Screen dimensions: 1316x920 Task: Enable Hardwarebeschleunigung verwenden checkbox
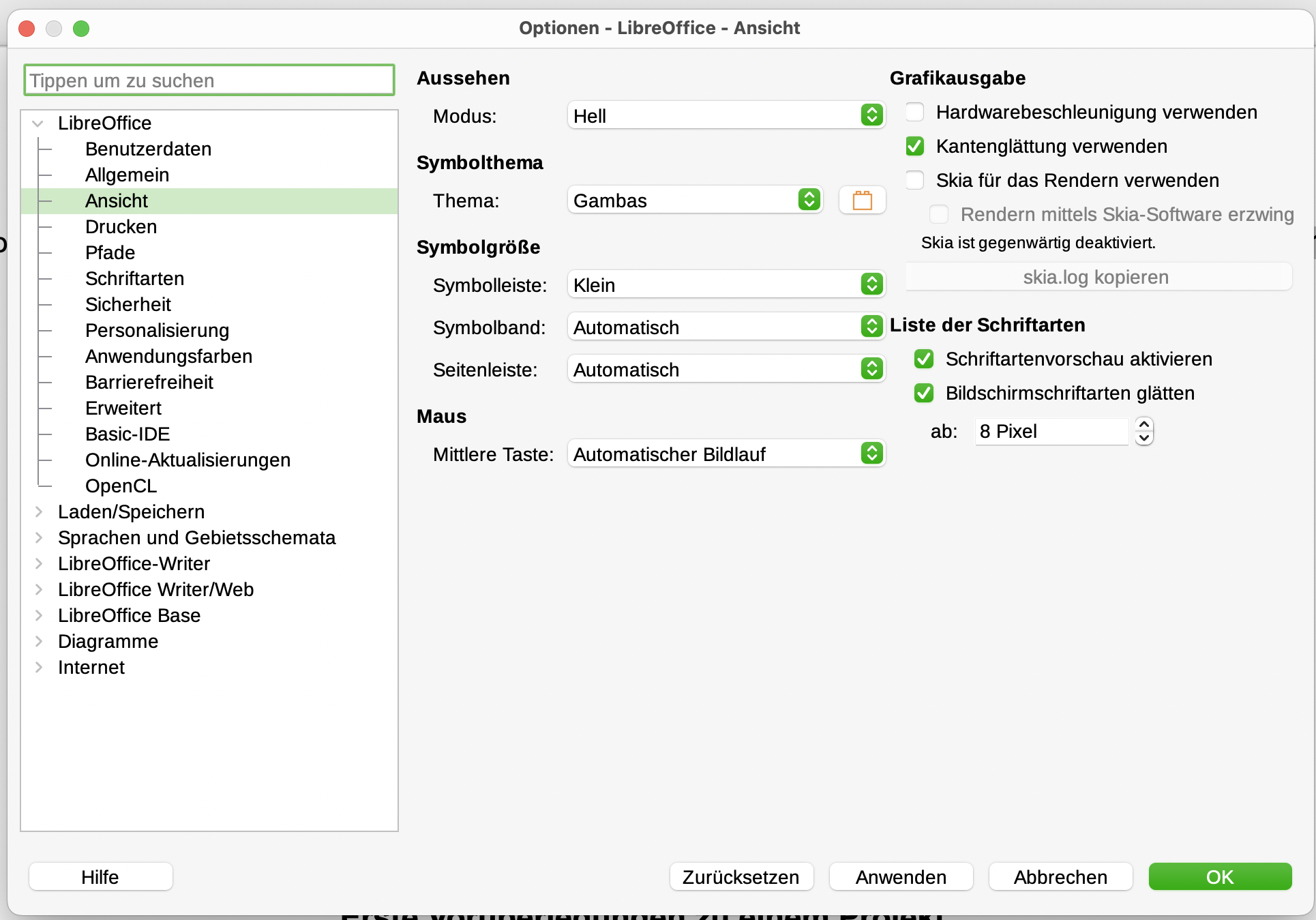[x=915, y=112]
